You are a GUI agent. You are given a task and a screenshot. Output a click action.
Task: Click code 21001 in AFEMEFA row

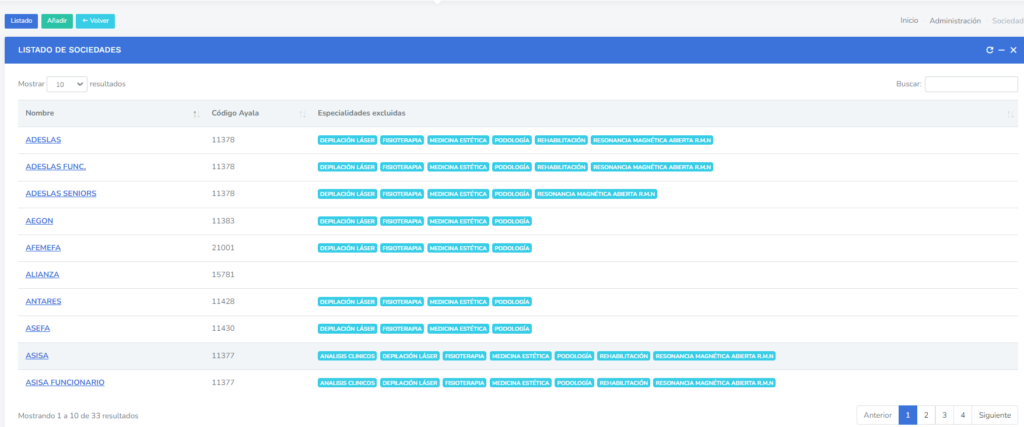(223, 247)
